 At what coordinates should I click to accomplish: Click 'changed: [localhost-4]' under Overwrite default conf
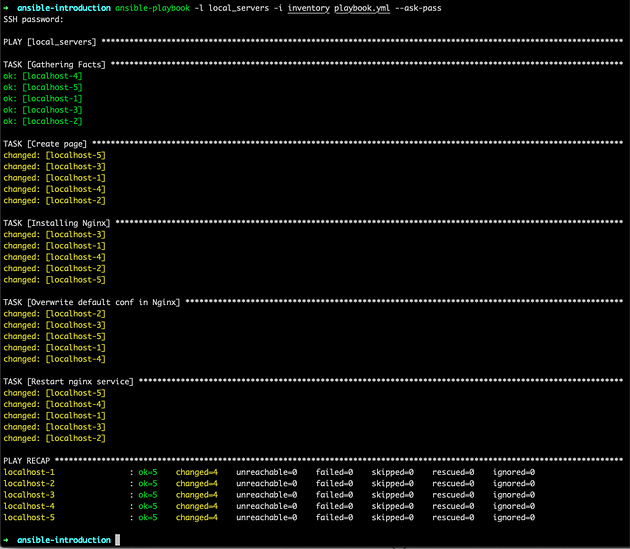(54, 359)
